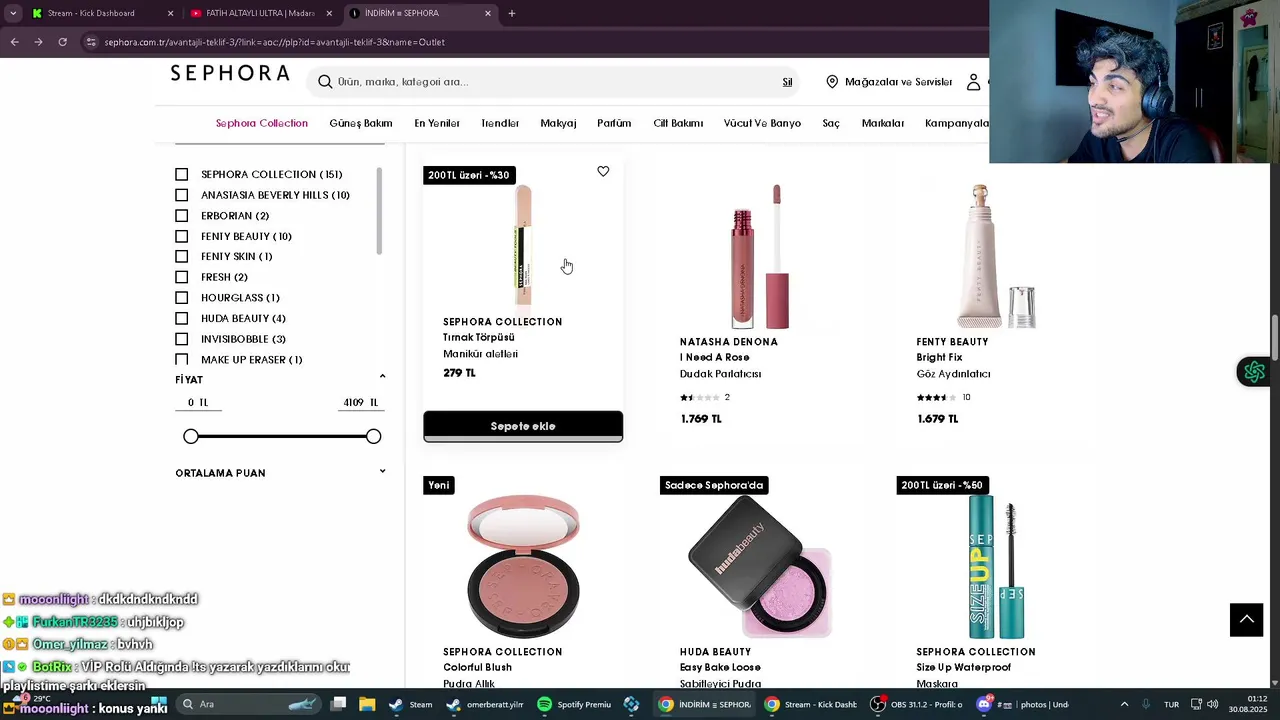Open File Explorer from the taskbar
Screen dimensions: 1280x720
[367, 704]
